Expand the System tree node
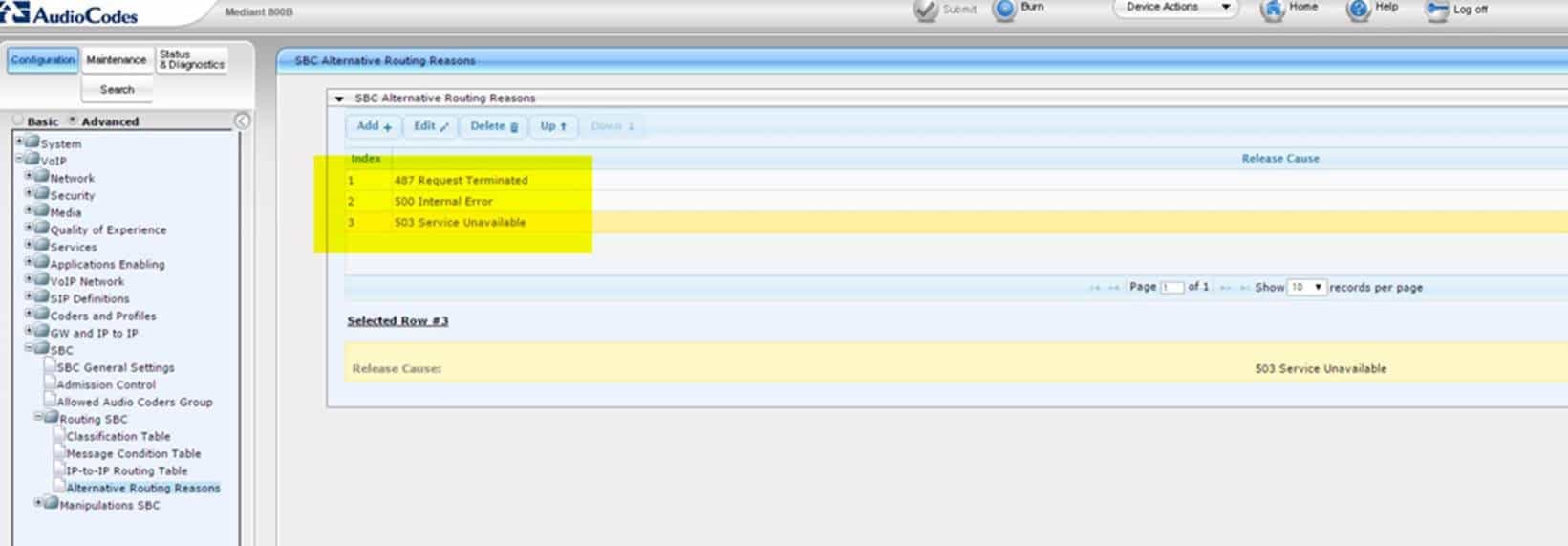 coord(18,142)
